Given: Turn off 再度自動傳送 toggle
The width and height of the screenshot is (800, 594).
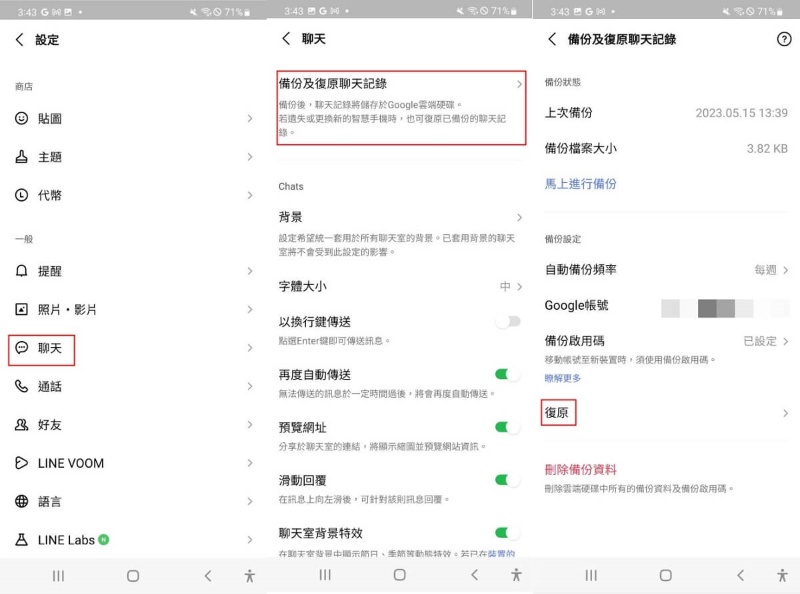Looking at the screenshot, I should 508,374.
